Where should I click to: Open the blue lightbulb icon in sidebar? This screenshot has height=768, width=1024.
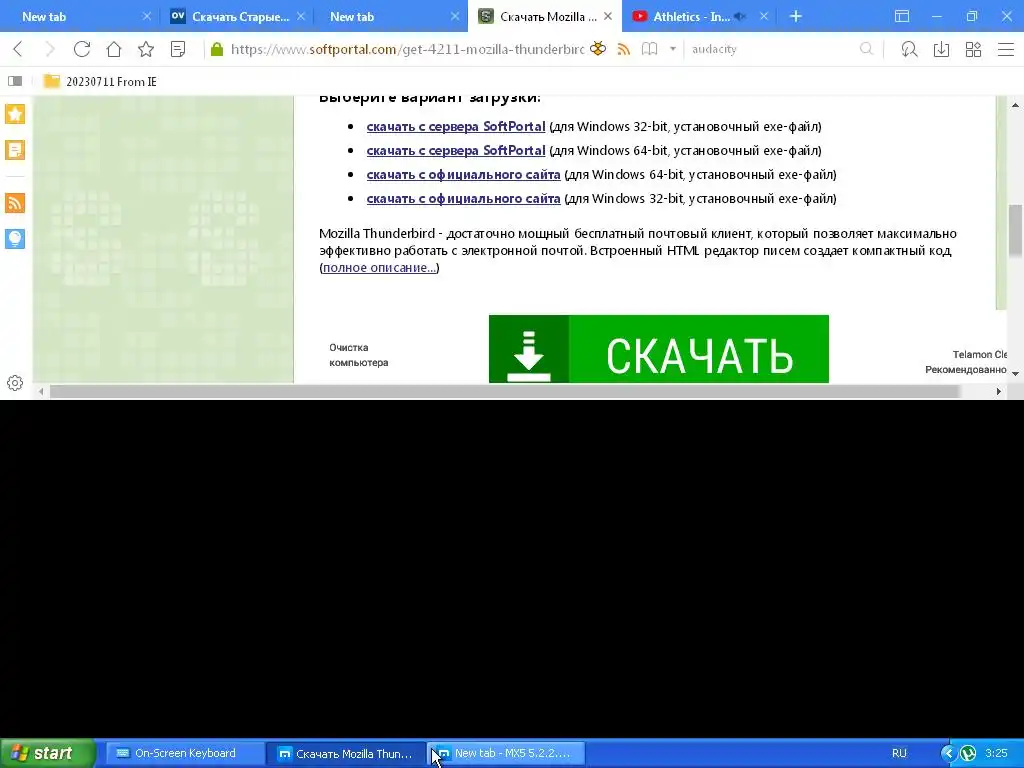point(15,239)
